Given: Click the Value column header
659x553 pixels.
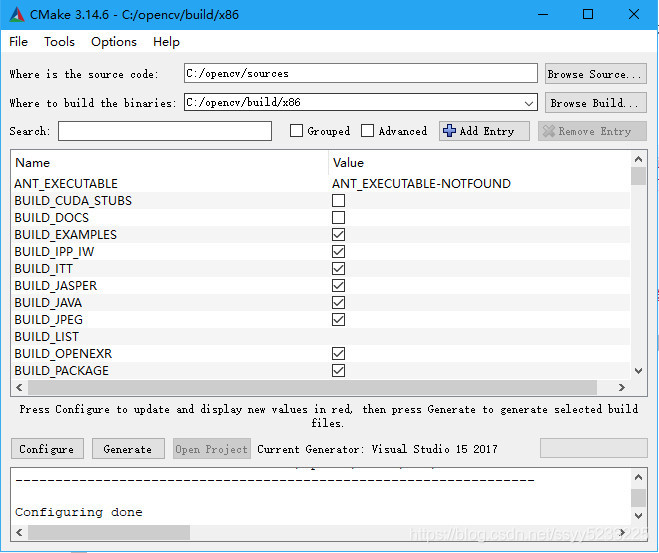Looking at the screenshot, I should pos(348,163).
